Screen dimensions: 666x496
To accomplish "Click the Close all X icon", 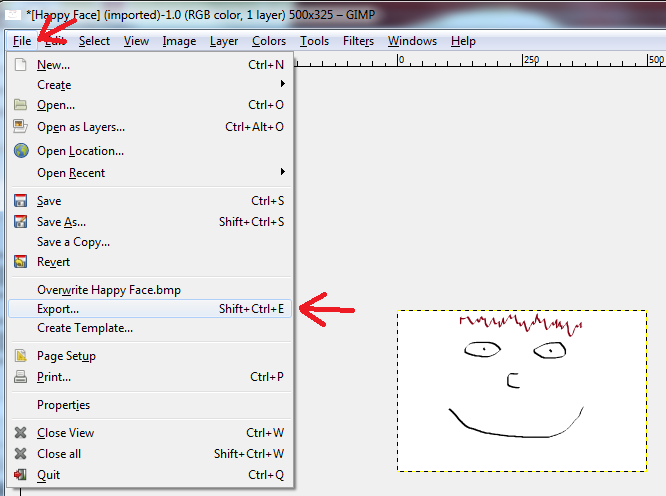I will click(20, 454).
